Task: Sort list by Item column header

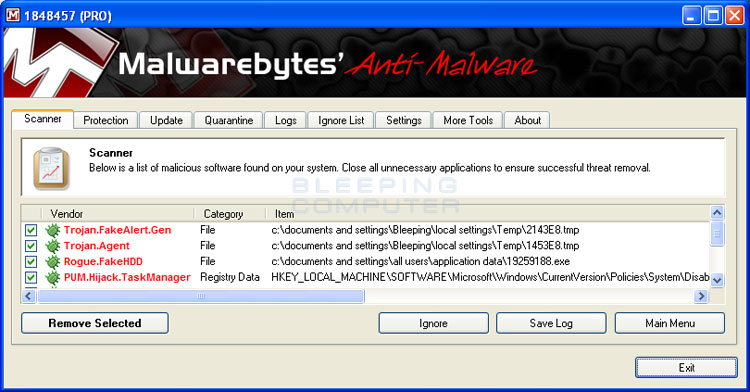Action: pos(488,214)
